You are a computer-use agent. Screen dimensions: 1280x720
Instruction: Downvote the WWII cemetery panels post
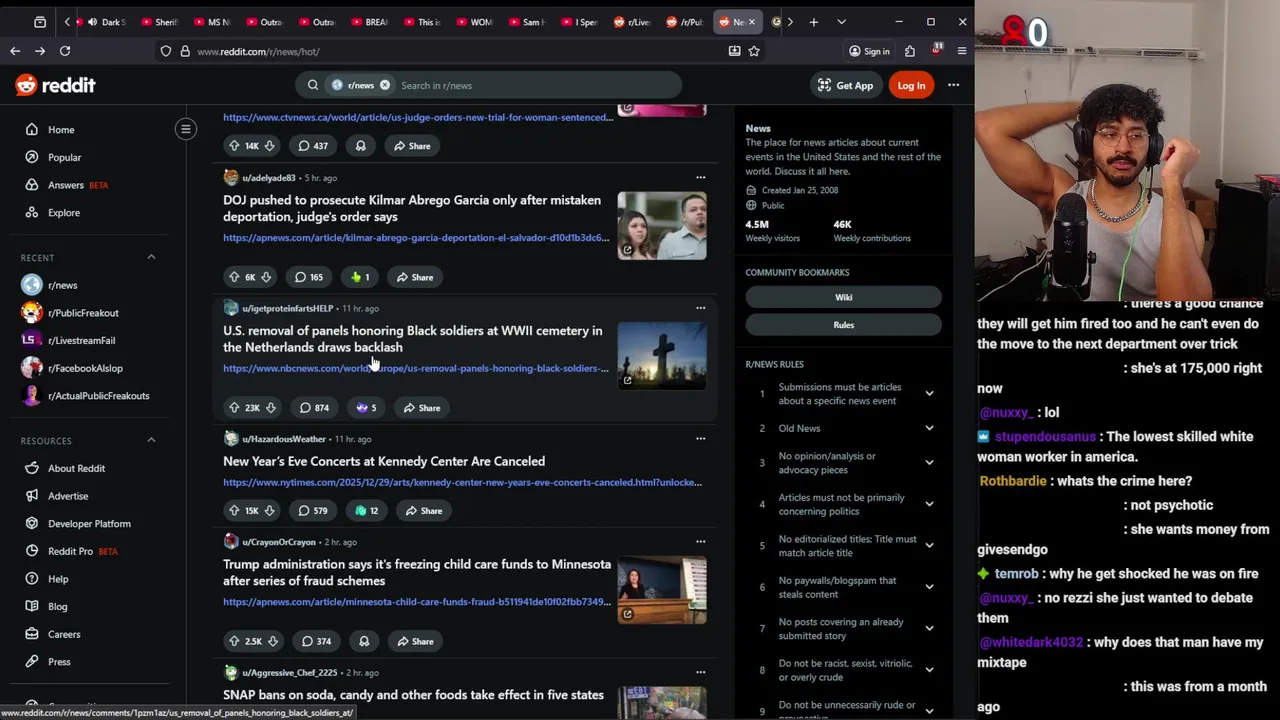[270, 408]
